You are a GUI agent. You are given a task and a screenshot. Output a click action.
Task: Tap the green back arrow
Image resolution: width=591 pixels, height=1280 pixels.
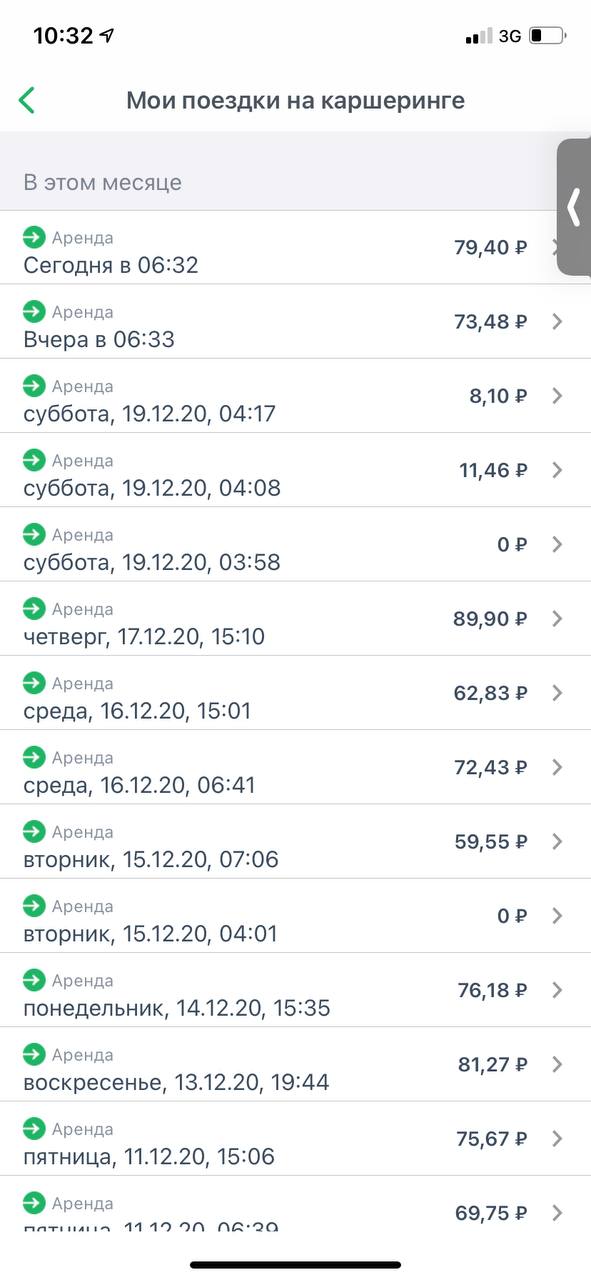27,100
